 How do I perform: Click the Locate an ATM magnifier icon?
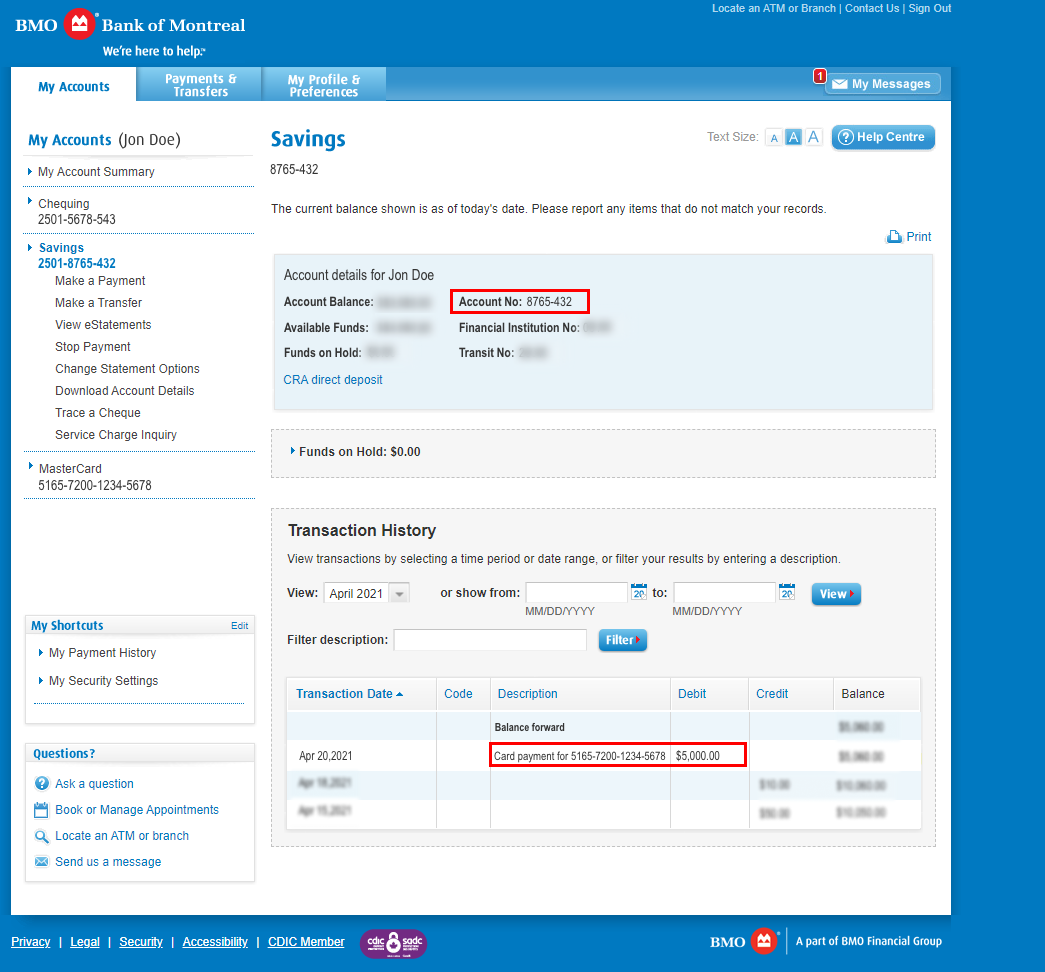[x=41, y=836]
